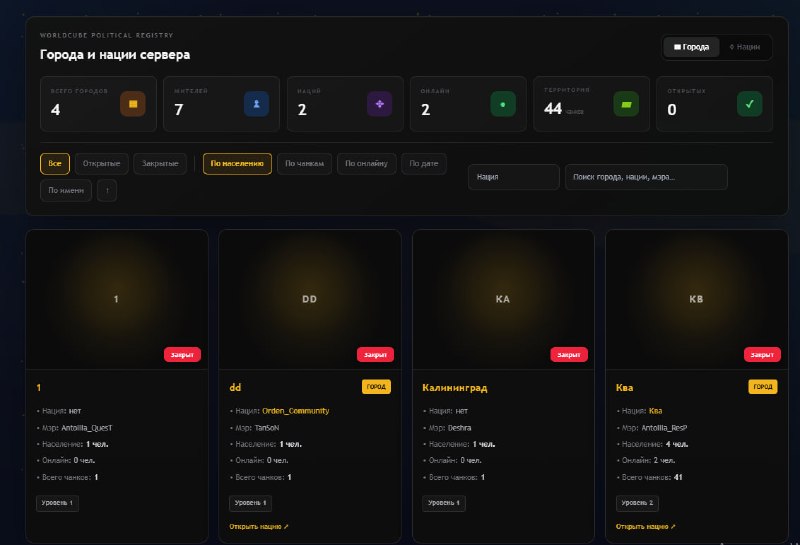This screenshot has width=800, height=545.
Task: Click the green territory map icon
Action: coord(626,104)
